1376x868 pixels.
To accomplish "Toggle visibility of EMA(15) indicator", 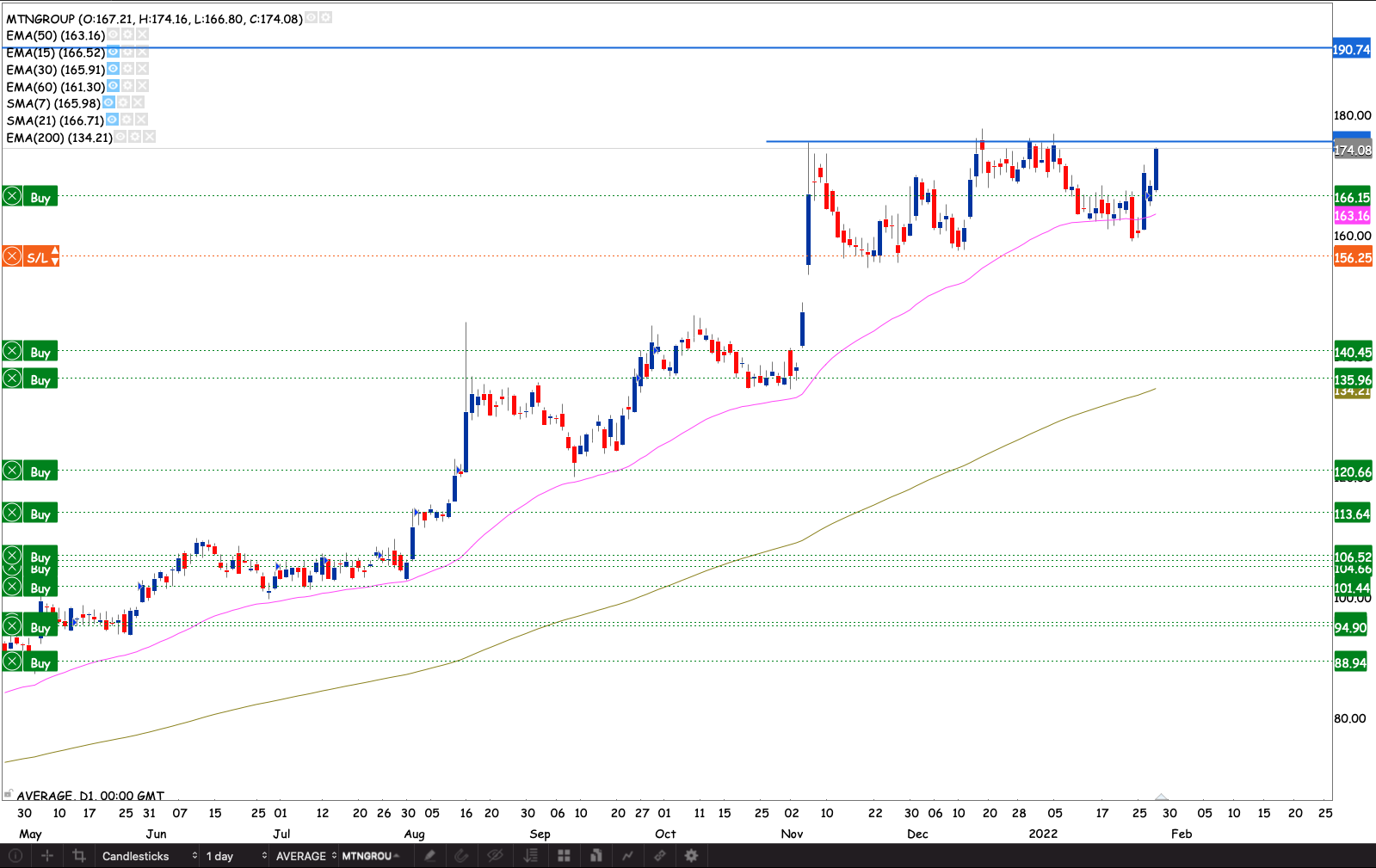I will click(113, 52).
